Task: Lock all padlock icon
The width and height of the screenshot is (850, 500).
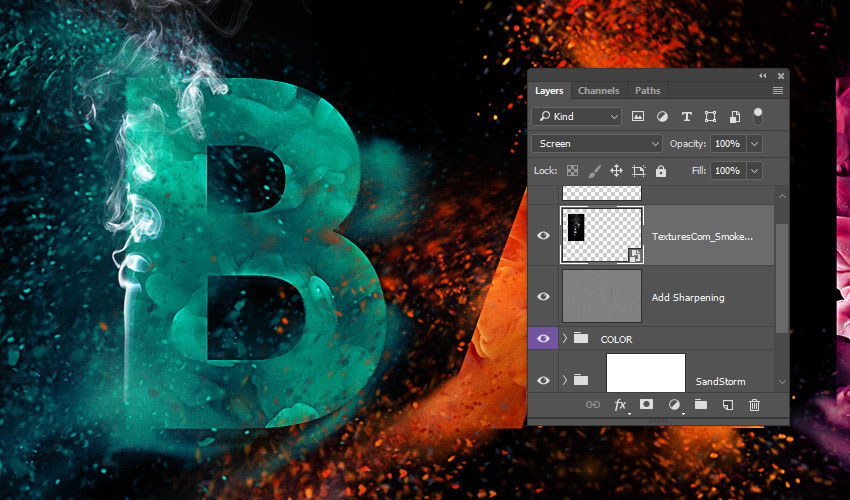Action: 660,171
